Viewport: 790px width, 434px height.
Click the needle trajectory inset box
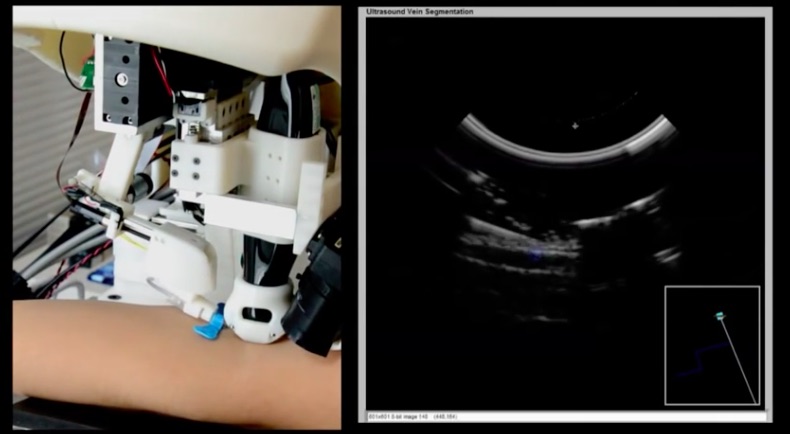click(x=712, y=345)
